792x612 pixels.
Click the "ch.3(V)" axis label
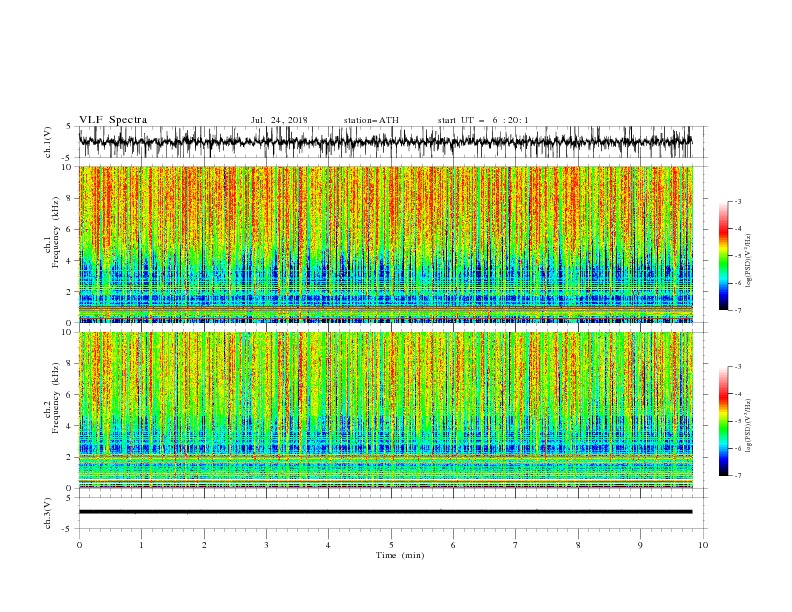click(48, 513)
